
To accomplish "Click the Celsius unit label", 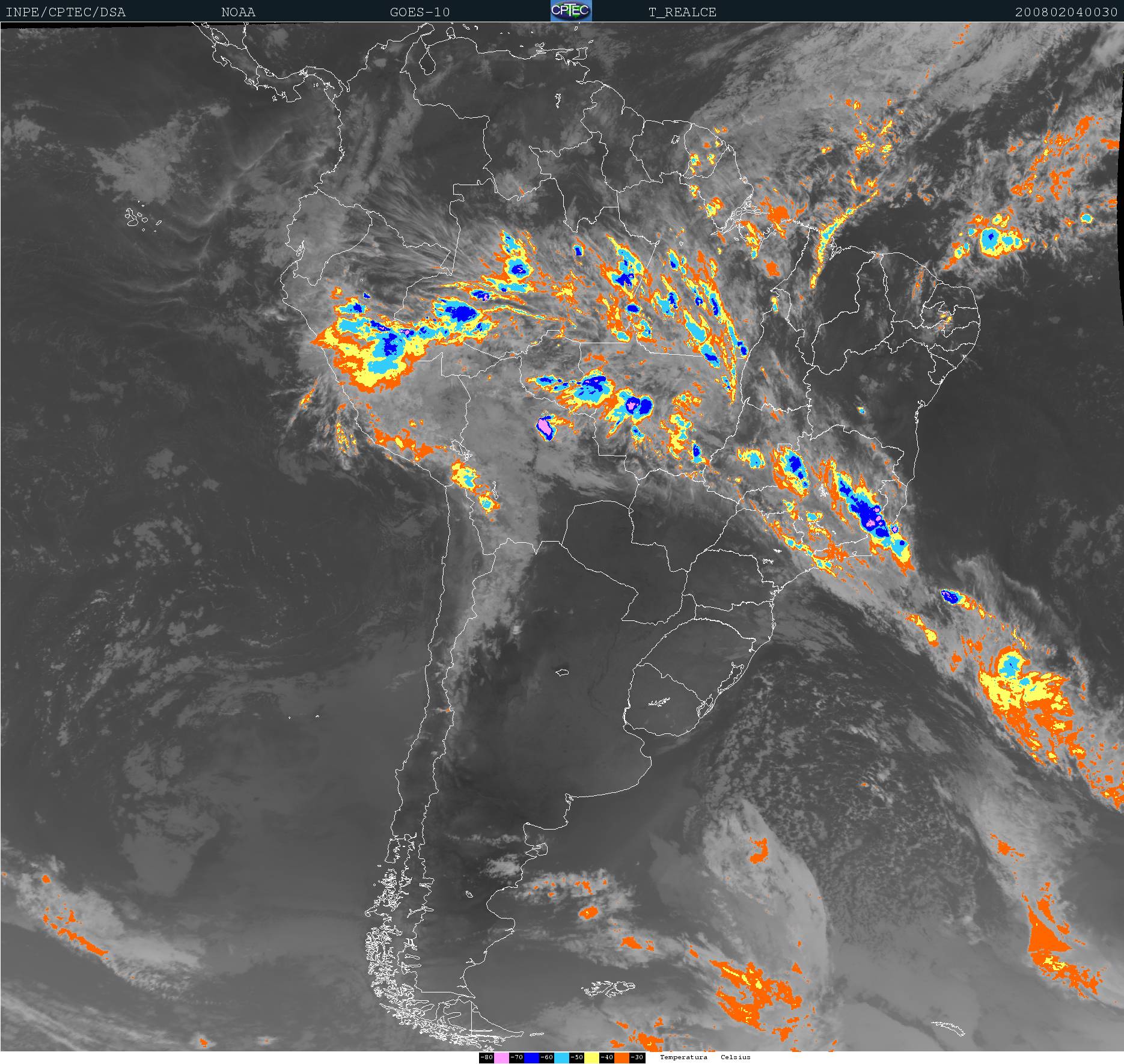I will click(736, 1057).
